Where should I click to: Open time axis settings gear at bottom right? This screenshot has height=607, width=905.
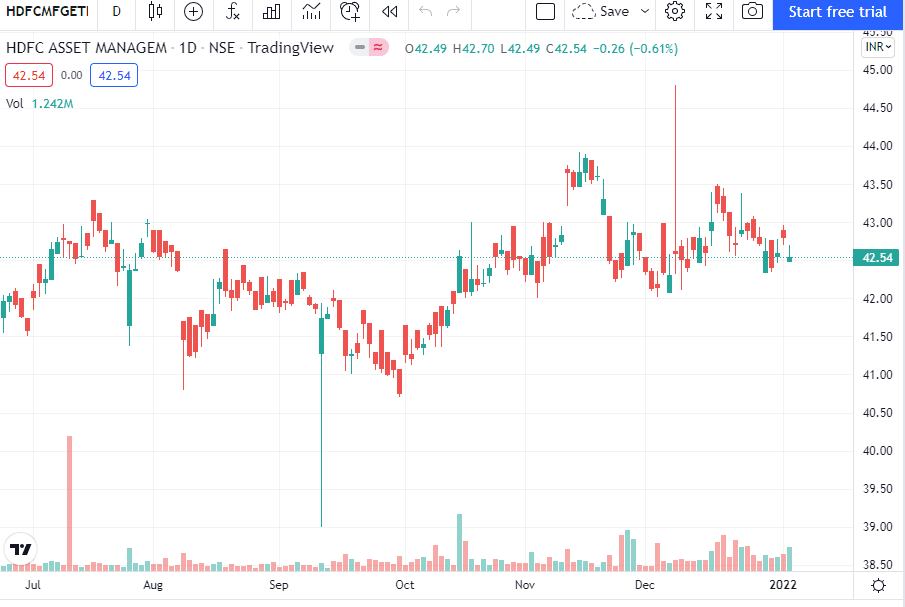coord(878,586)
